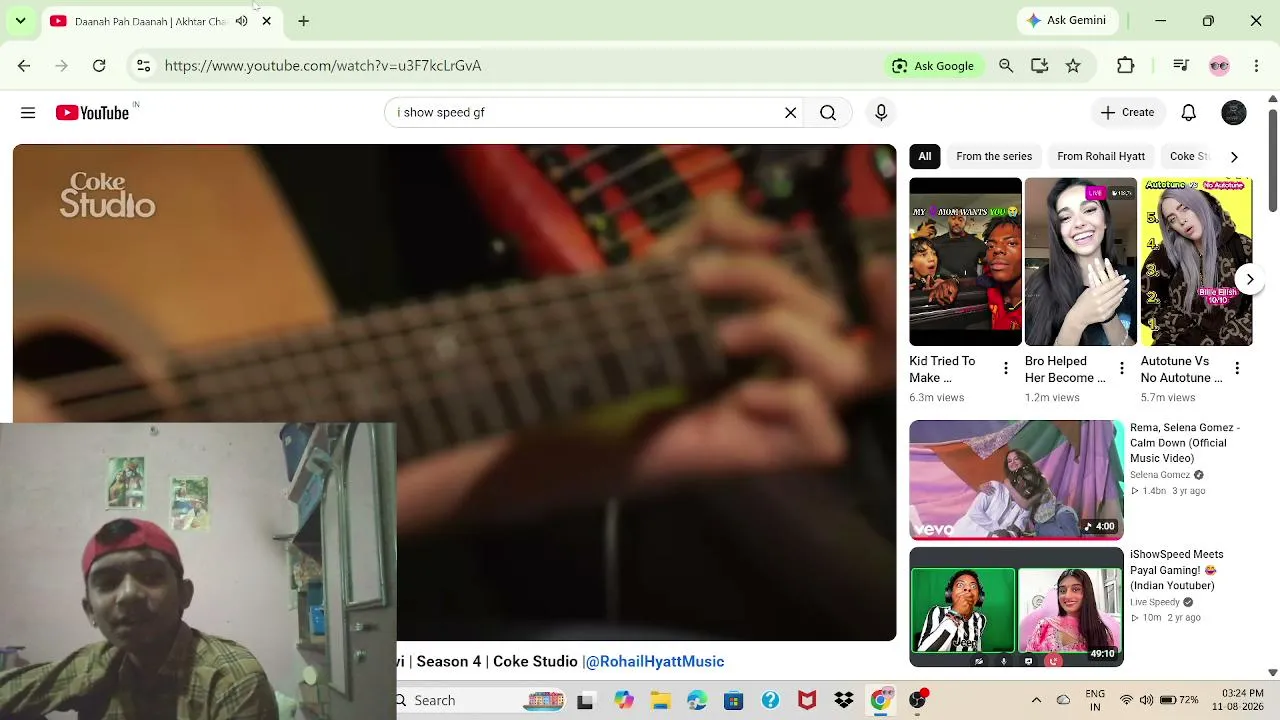Open the taskbar volume control
Image resolution: width=1280 pixels, height=720 pixels.
[1146, 700]
